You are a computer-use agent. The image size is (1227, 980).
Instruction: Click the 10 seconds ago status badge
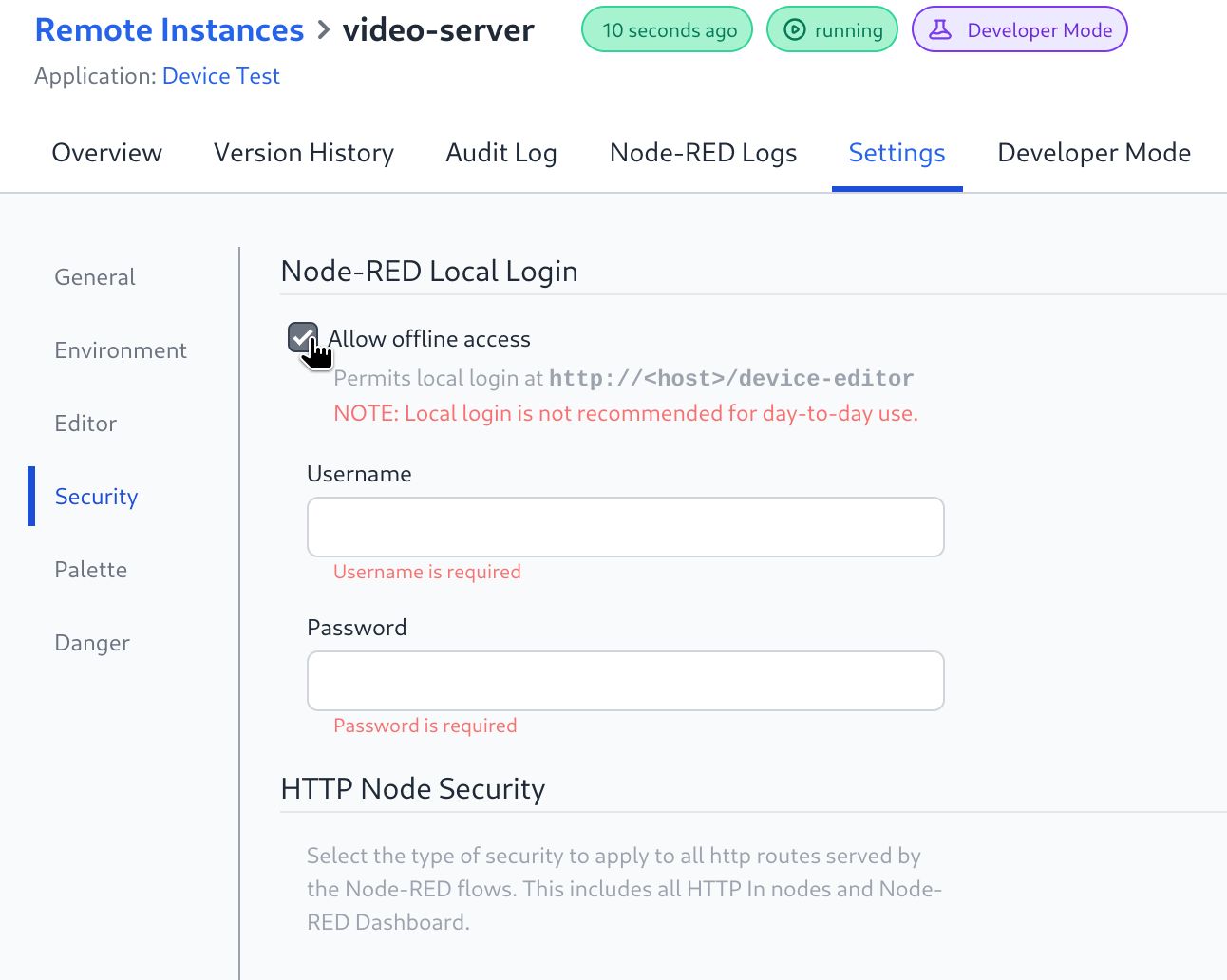(x=667, y=29)
